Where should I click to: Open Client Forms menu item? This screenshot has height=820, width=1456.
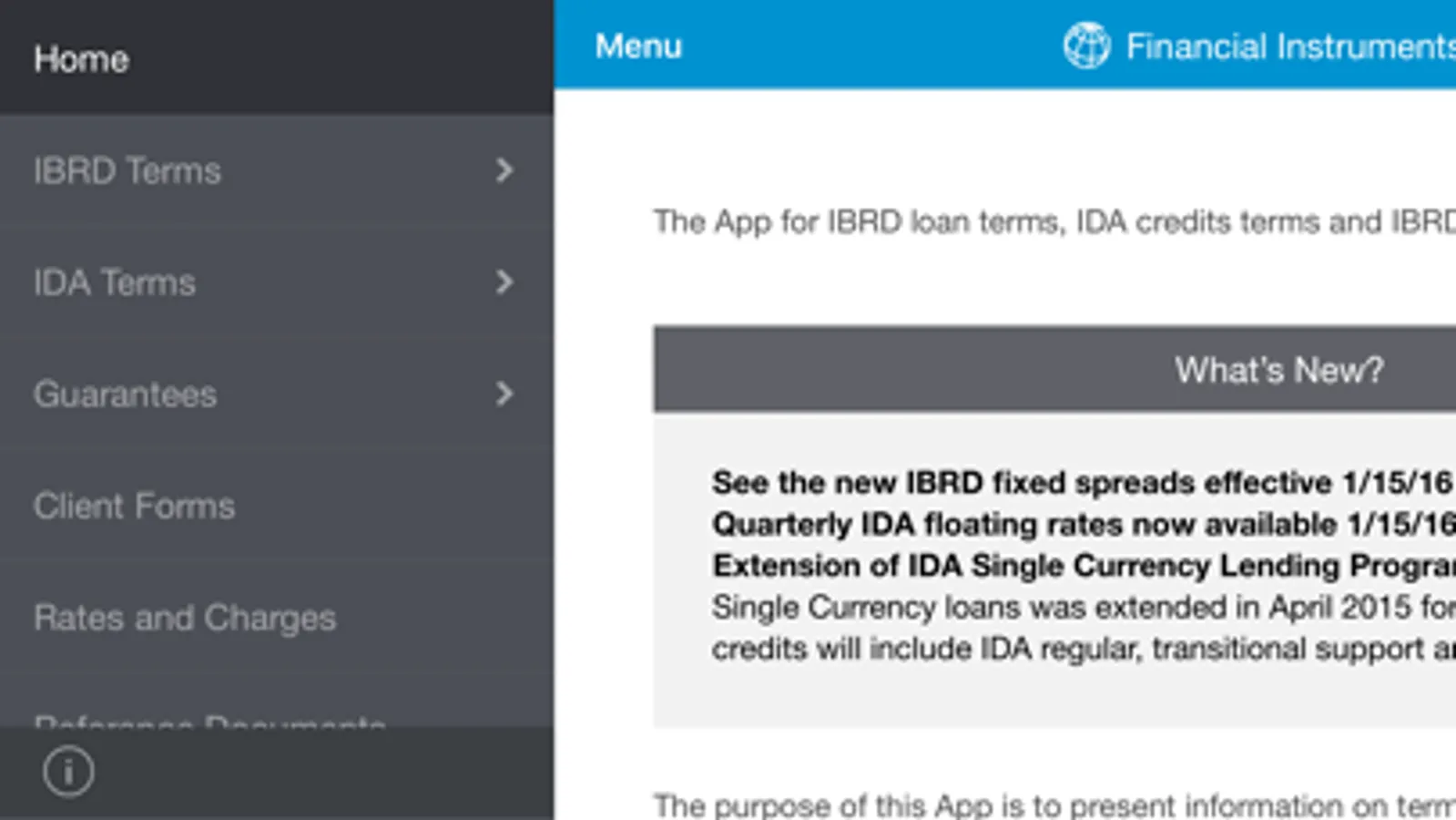click(277, 506)
